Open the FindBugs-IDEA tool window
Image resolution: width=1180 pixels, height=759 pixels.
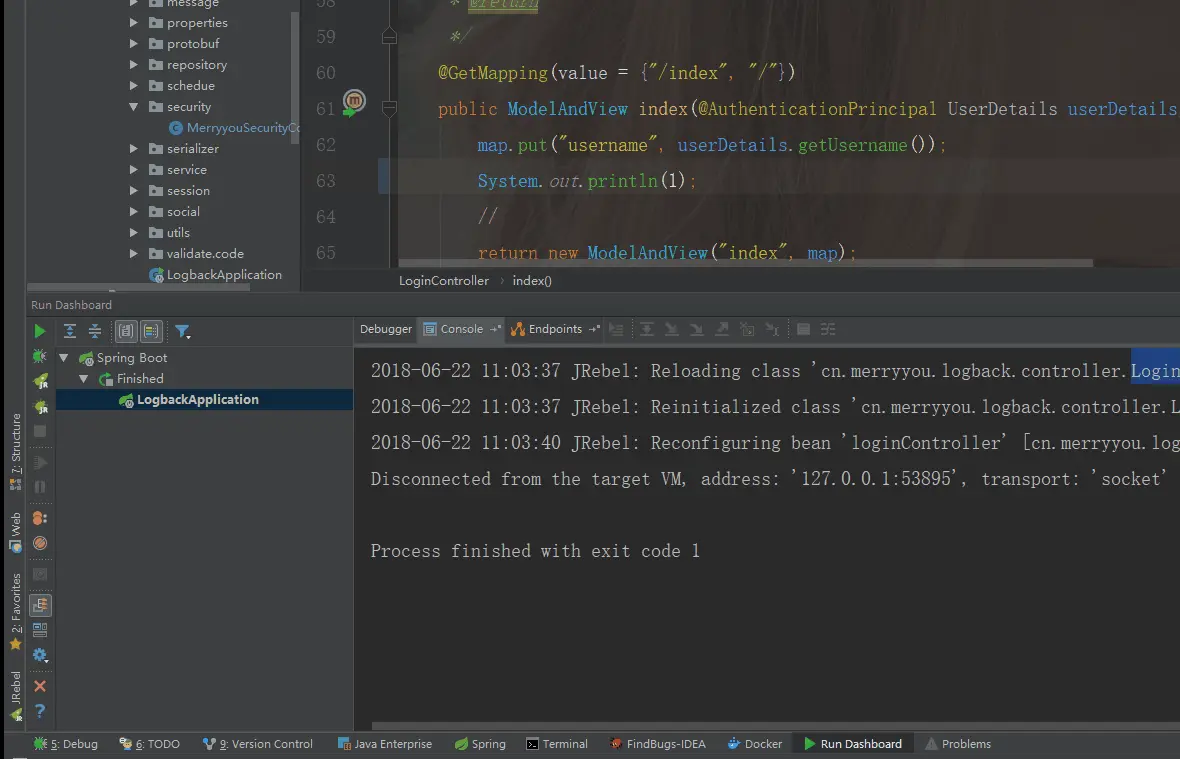pyautogui.click(x=658, y=744)
